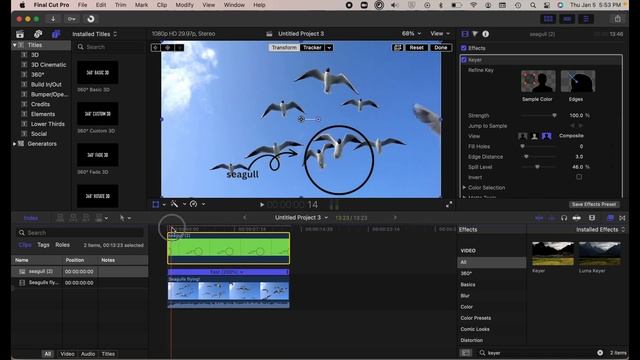Enable the Invert checkbox

click(x=579, y=177)
